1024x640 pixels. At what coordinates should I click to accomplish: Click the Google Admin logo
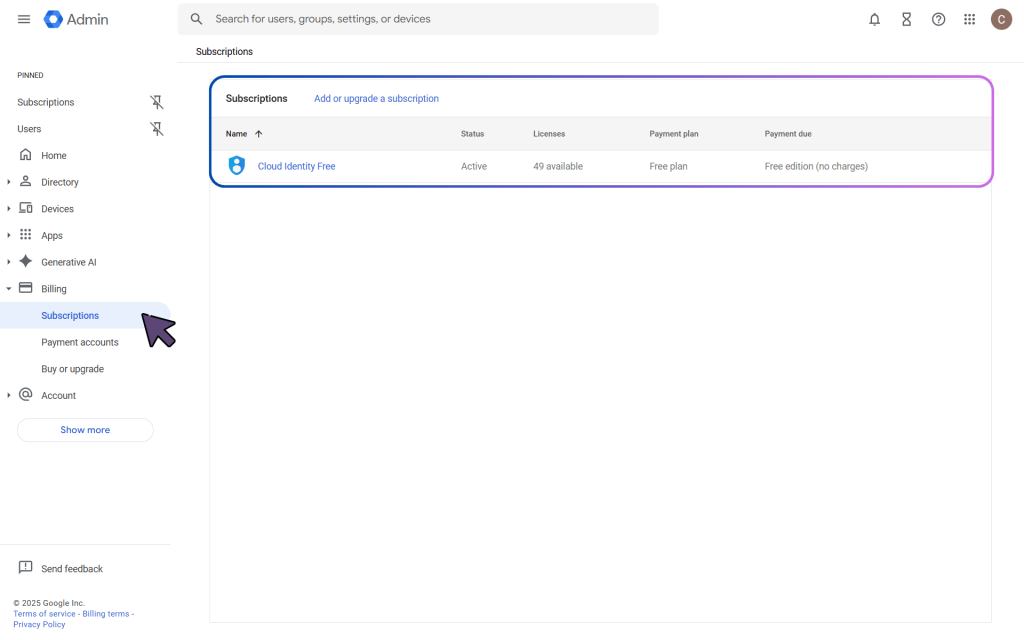click(x=76, y=19)
